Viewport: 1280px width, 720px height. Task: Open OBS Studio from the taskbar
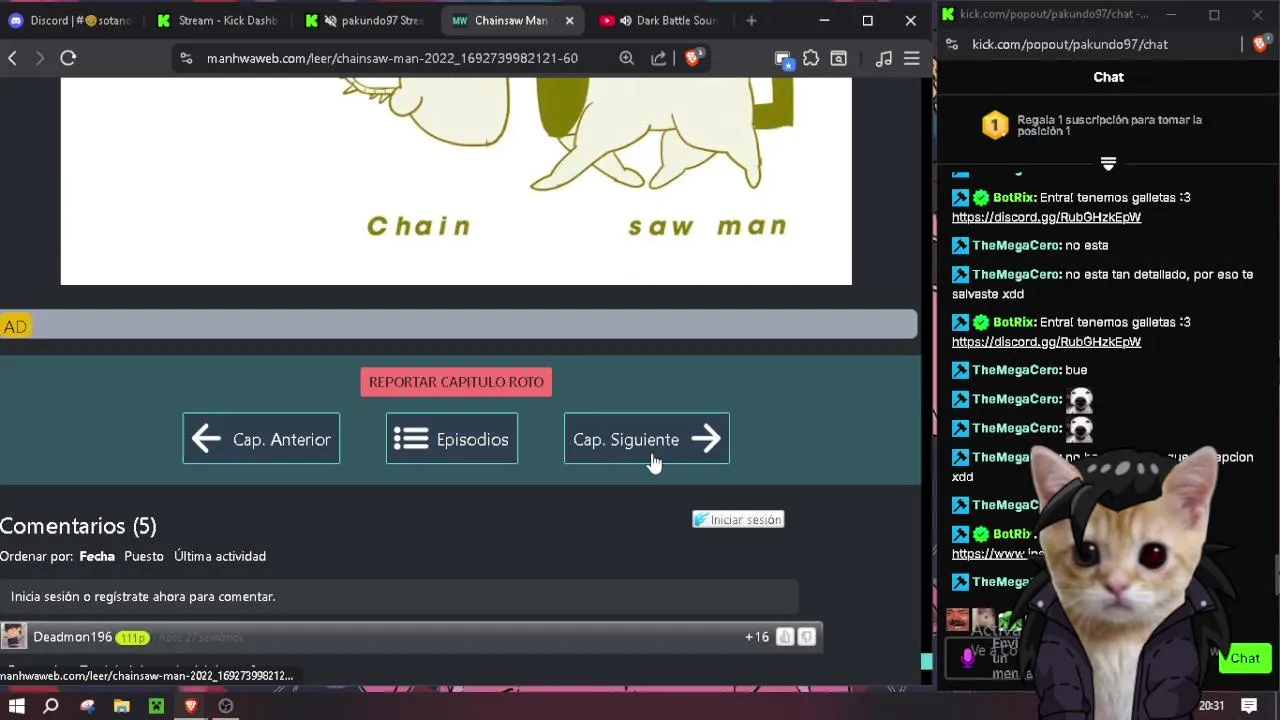click(x=226, y=706)
